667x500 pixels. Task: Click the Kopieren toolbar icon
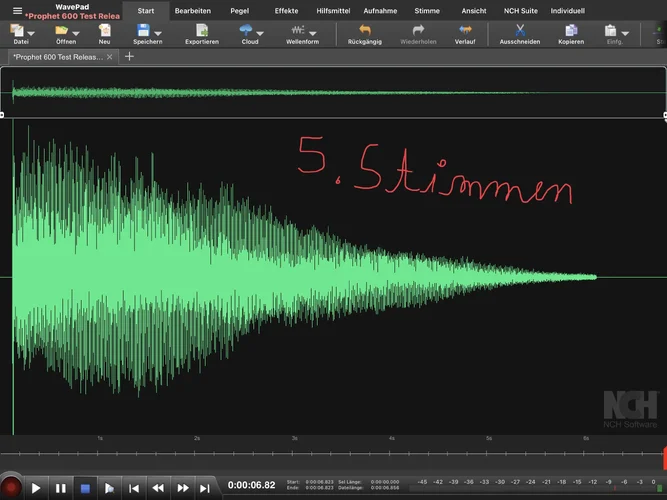click(571, 31)
